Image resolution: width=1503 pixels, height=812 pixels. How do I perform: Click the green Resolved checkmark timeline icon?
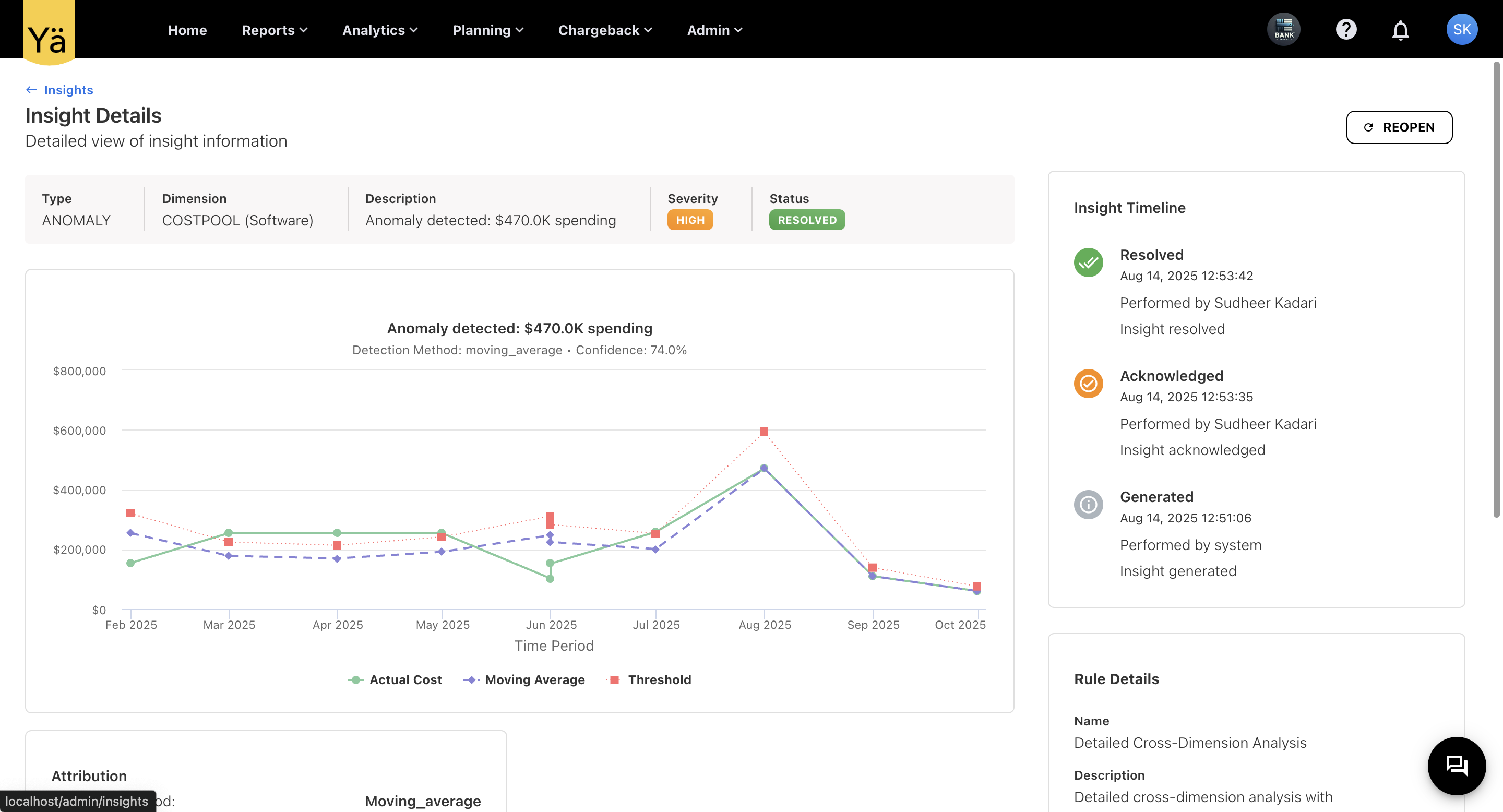1088,262
